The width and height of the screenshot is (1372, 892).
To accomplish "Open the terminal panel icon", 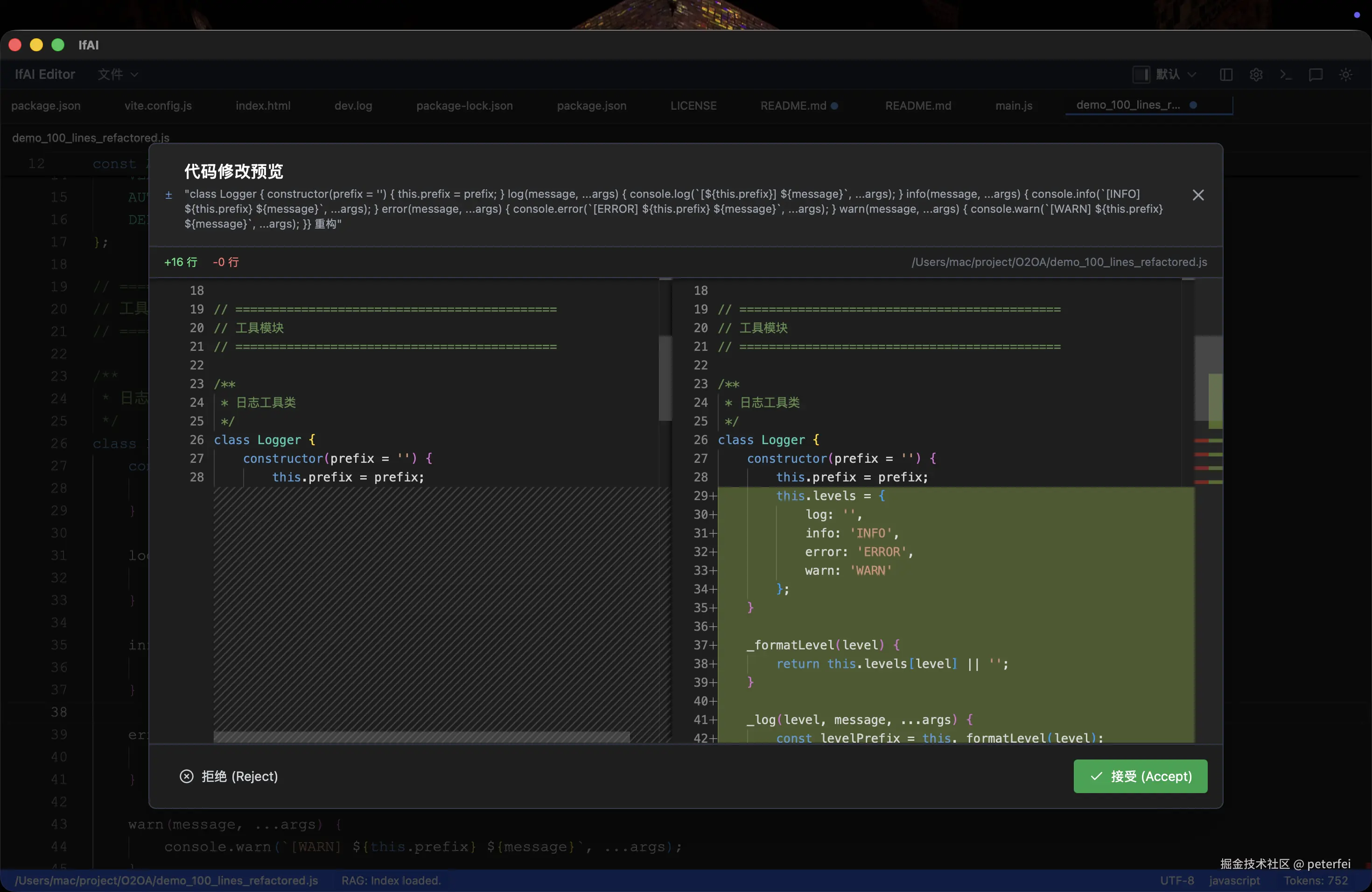I will 1286,75.
